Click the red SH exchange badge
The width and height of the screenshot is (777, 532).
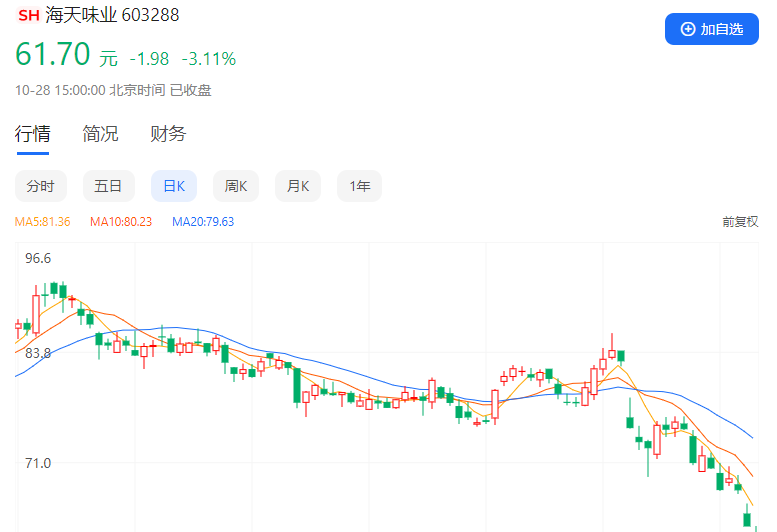[x=28, y=15]
